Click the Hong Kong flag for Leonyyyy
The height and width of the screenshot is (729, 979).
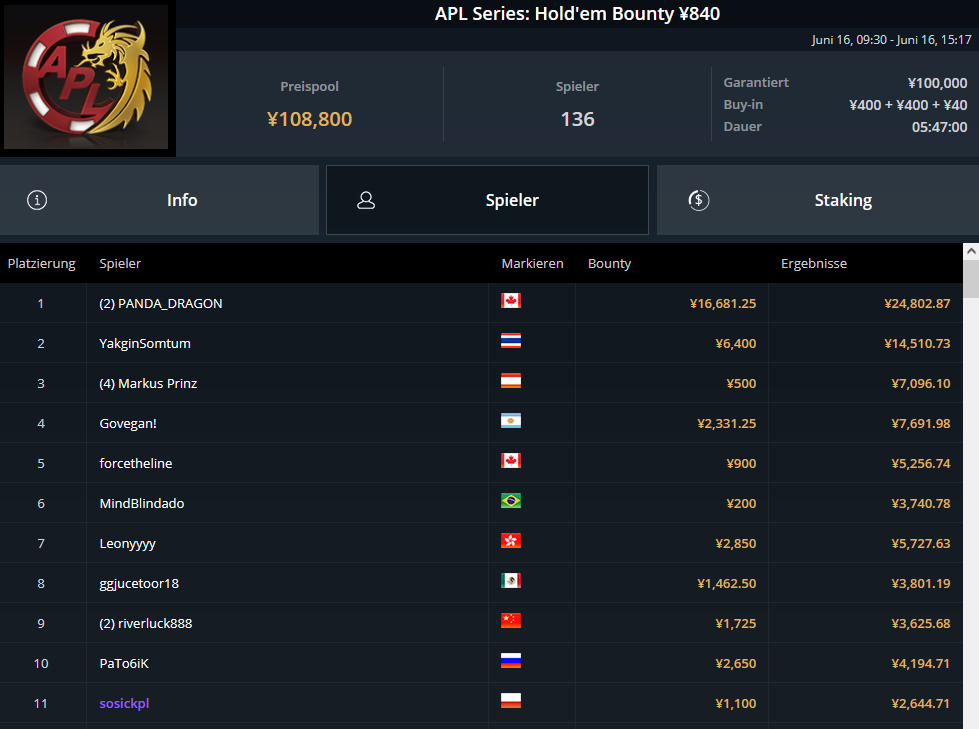[511, 541]
